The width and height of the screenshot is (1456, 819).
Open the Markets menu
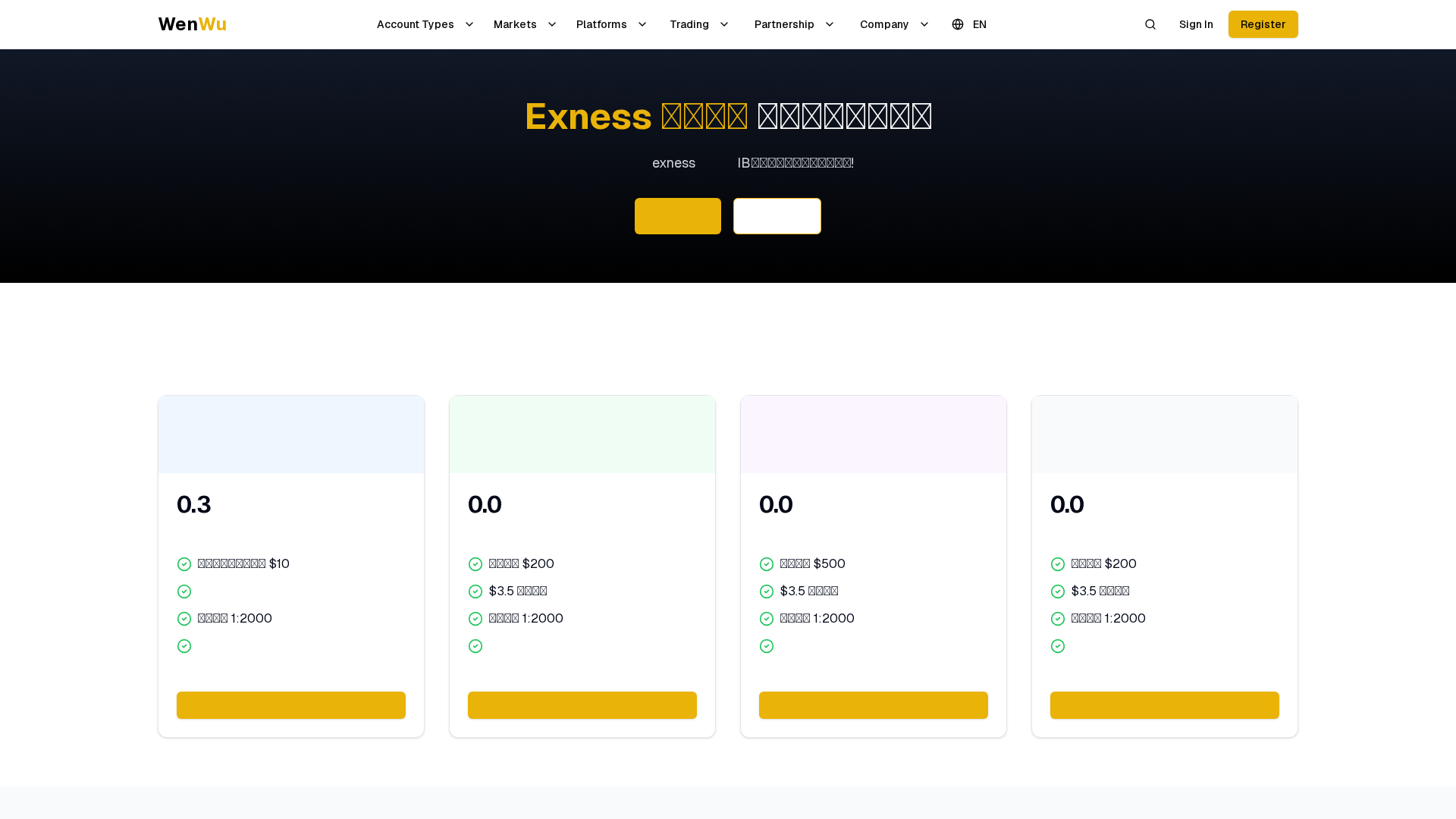(x=525, y=24)
